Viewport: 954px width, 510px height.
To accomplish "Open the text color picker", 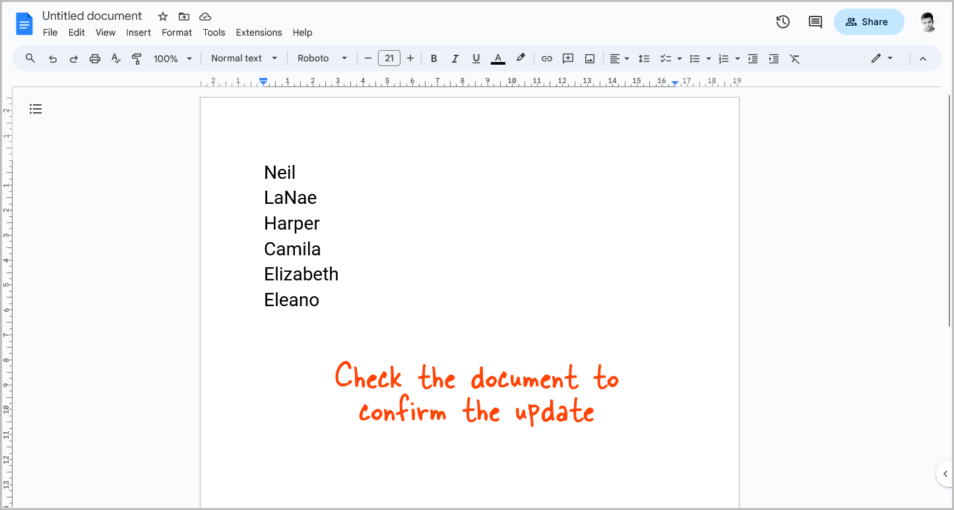I will [498, 59].
